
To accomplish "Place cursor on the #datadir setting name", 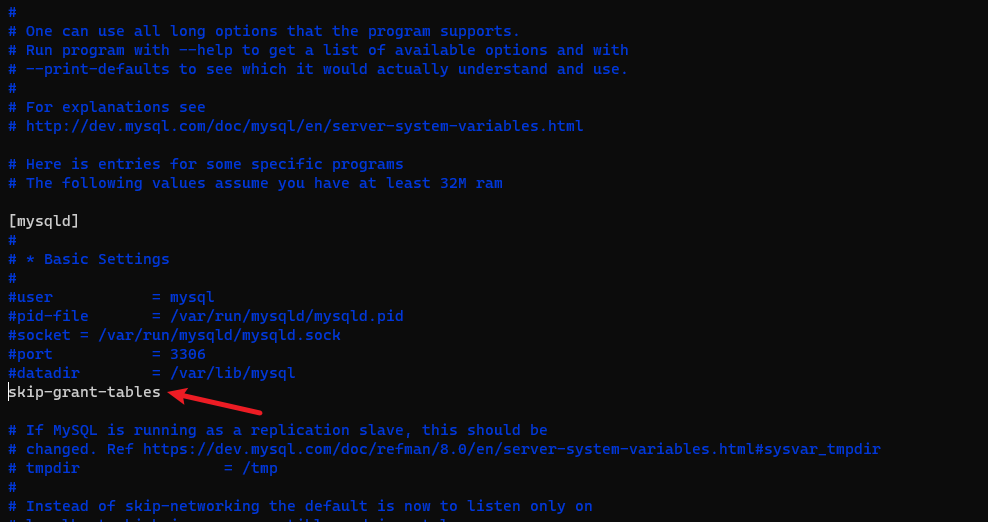I will pyautogui.click(x=44, y=373).
